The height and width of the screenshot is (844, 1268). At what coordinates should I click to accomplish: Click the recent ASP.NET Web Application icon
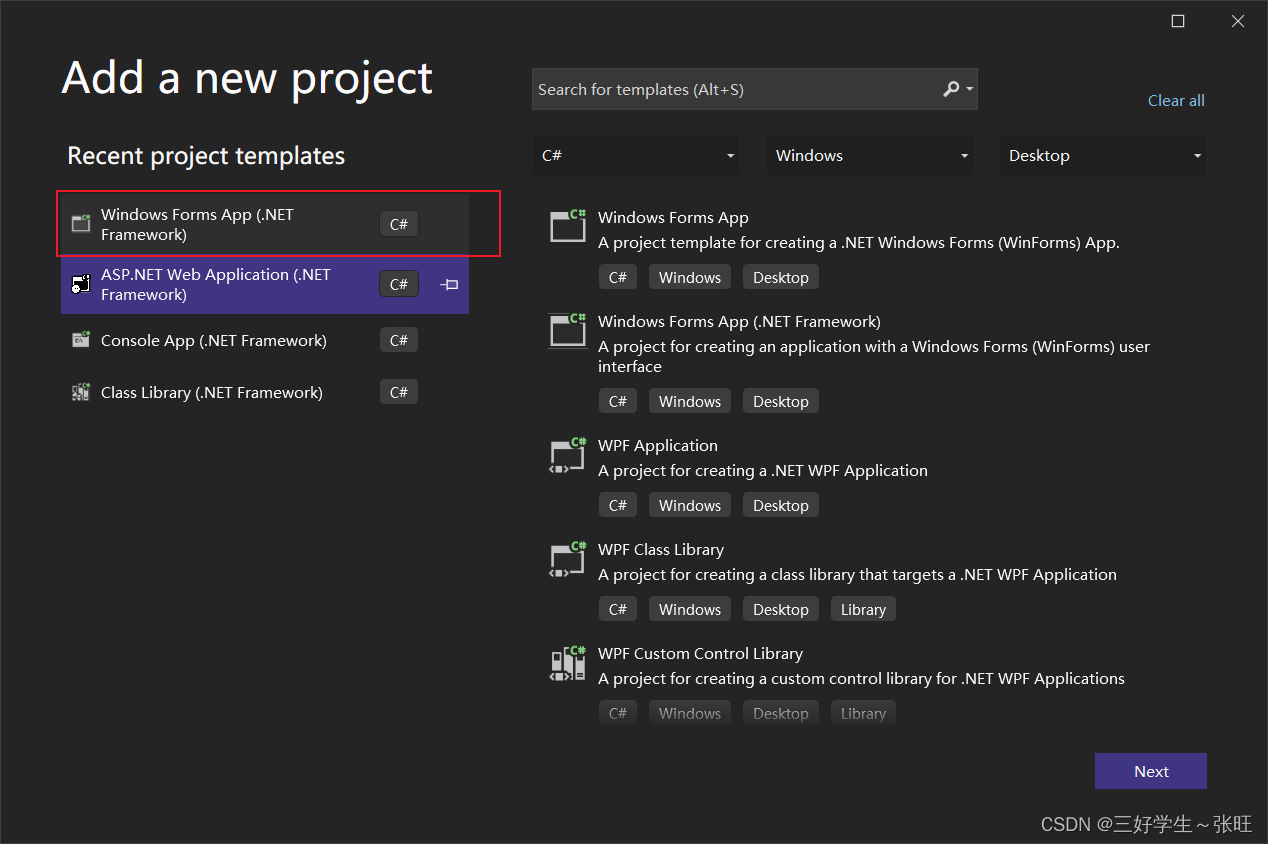(81, 284)
